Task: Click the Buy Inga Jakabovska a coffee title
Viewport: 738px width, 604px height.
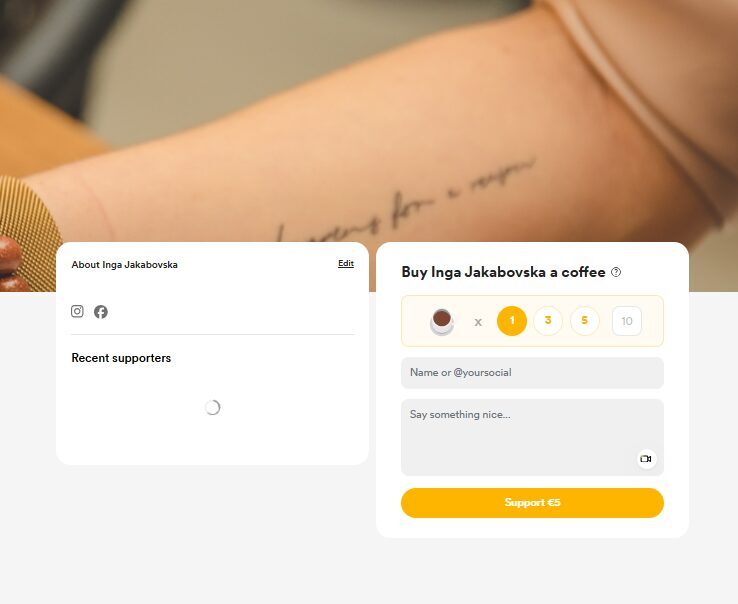Action: (x=503, y=272)
